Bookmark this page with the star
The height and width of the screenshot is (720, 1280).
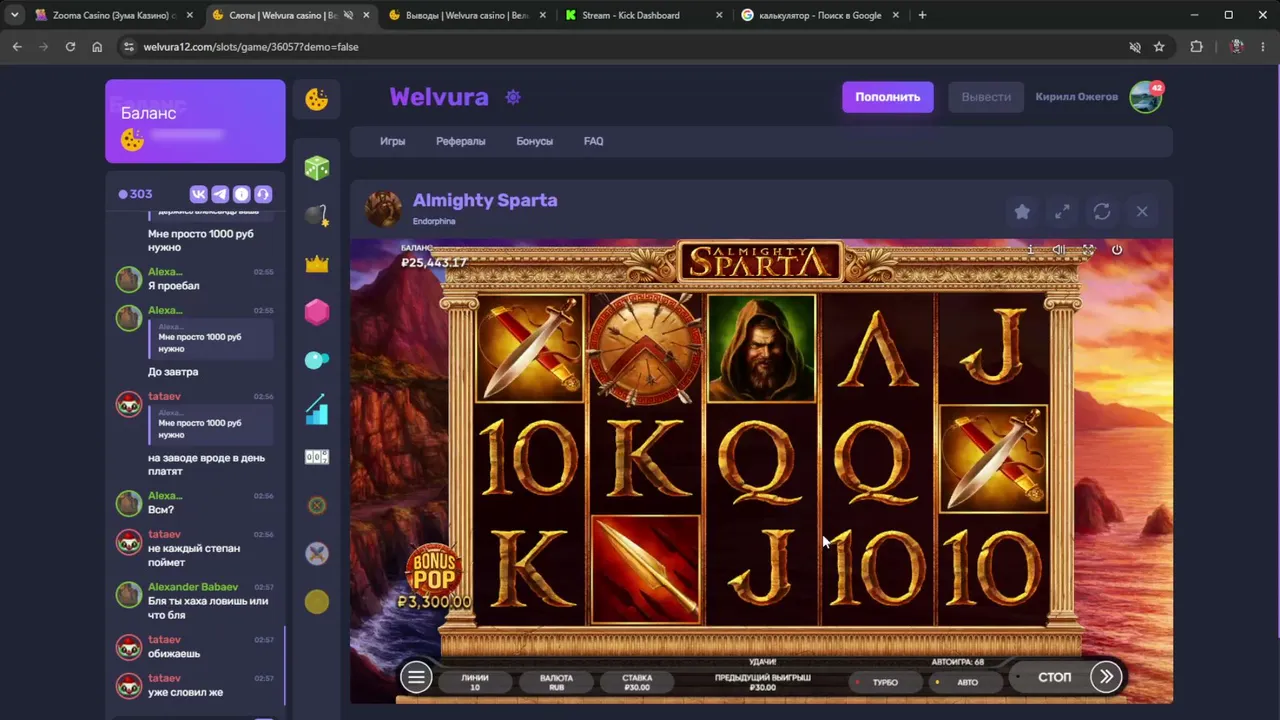[1159, 47]
